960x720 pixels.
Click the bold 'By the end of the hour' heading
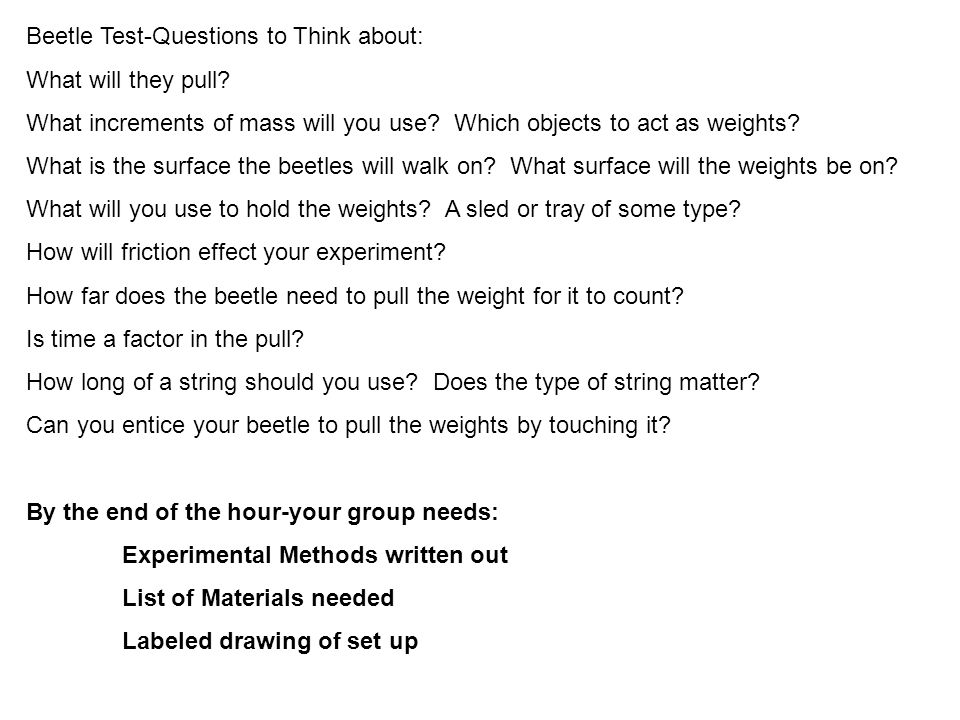click(x=262, y=512)
